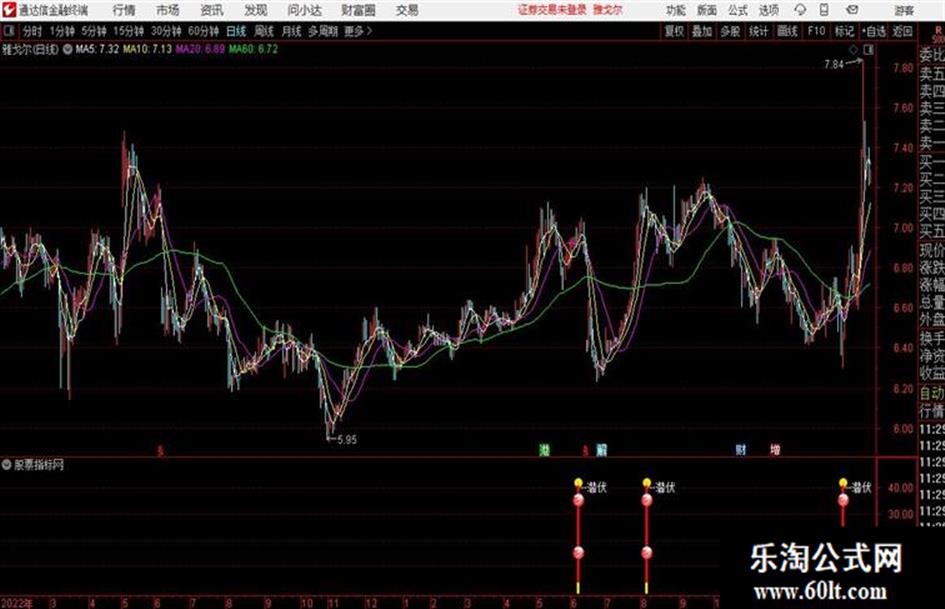Open the 功能 menu
Viewport: 945px width, 609px height.
click(x=676, y=10)
